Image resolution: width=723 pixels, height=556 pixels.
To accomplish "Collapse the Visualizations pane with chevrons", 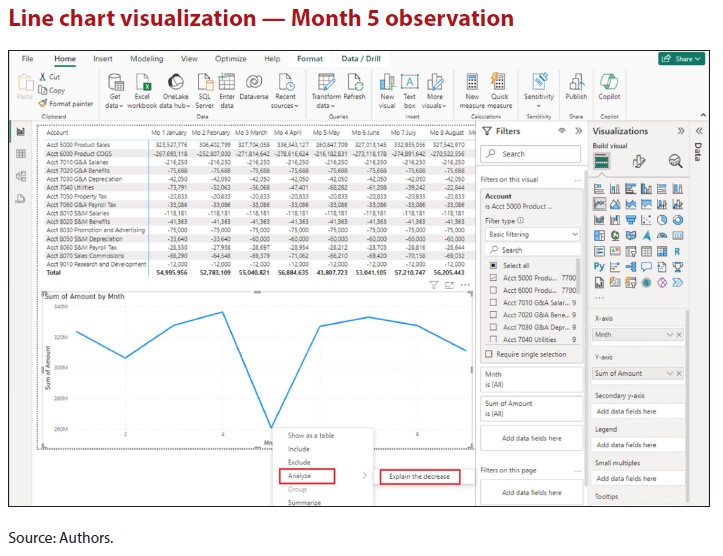I will pos(681,131).
